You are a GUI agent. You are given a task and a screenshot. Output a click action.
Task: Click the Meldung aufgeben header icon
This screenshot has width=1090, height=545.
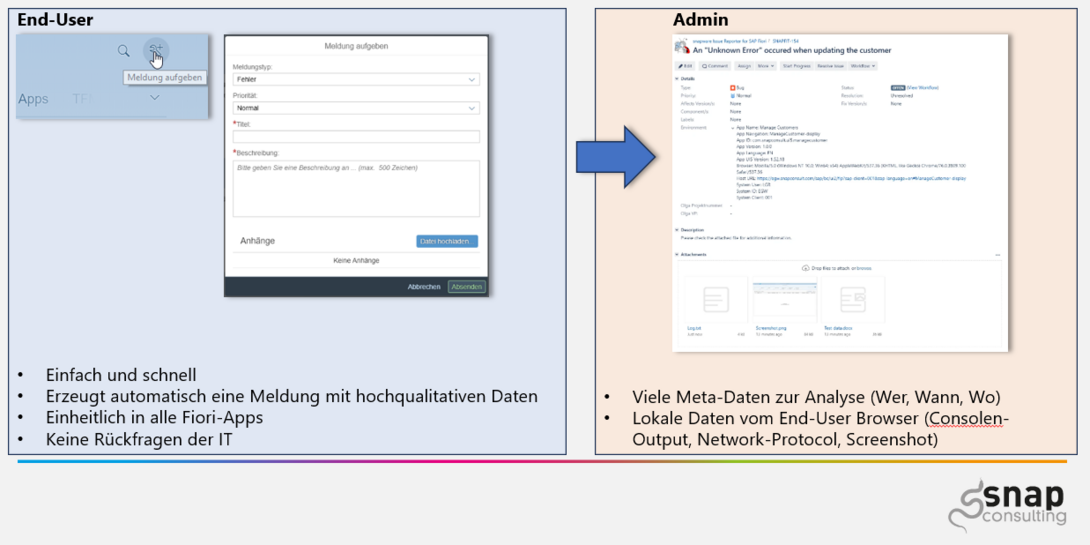155,50
